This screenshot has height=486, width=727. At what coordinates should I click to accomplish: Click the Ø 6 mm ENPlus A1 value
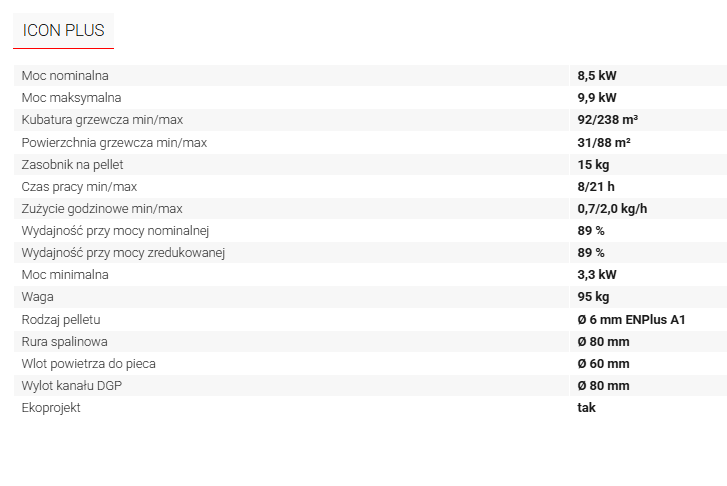tap(631, 320)
